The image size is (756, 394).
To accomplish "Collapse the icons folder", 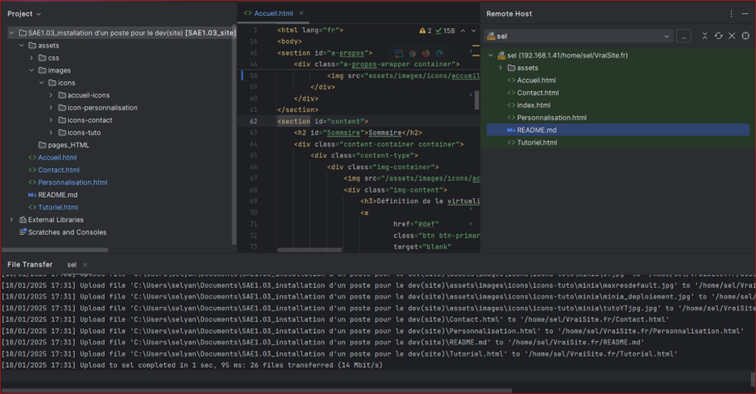I will (x=41, y=83).
